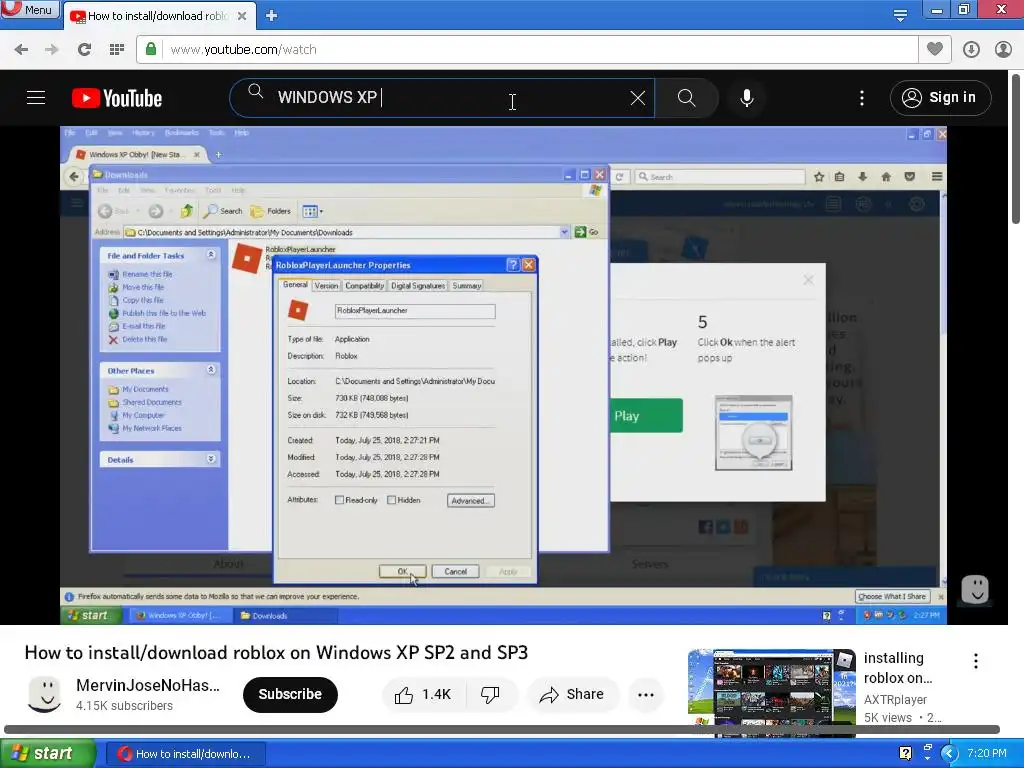
Task: Focus the www.youtube.com/watch address bar
Action: pyautogui.click(x=526, y=50)
